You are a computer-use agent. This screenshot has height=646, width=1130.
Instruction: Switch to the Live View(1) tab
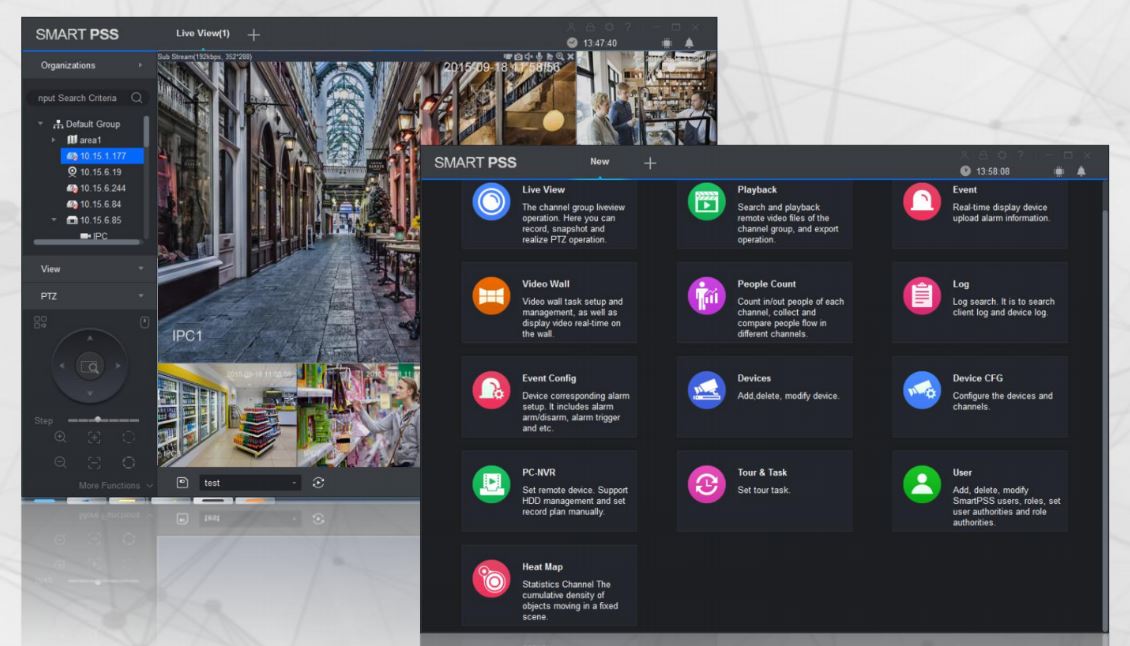point(203,33)
